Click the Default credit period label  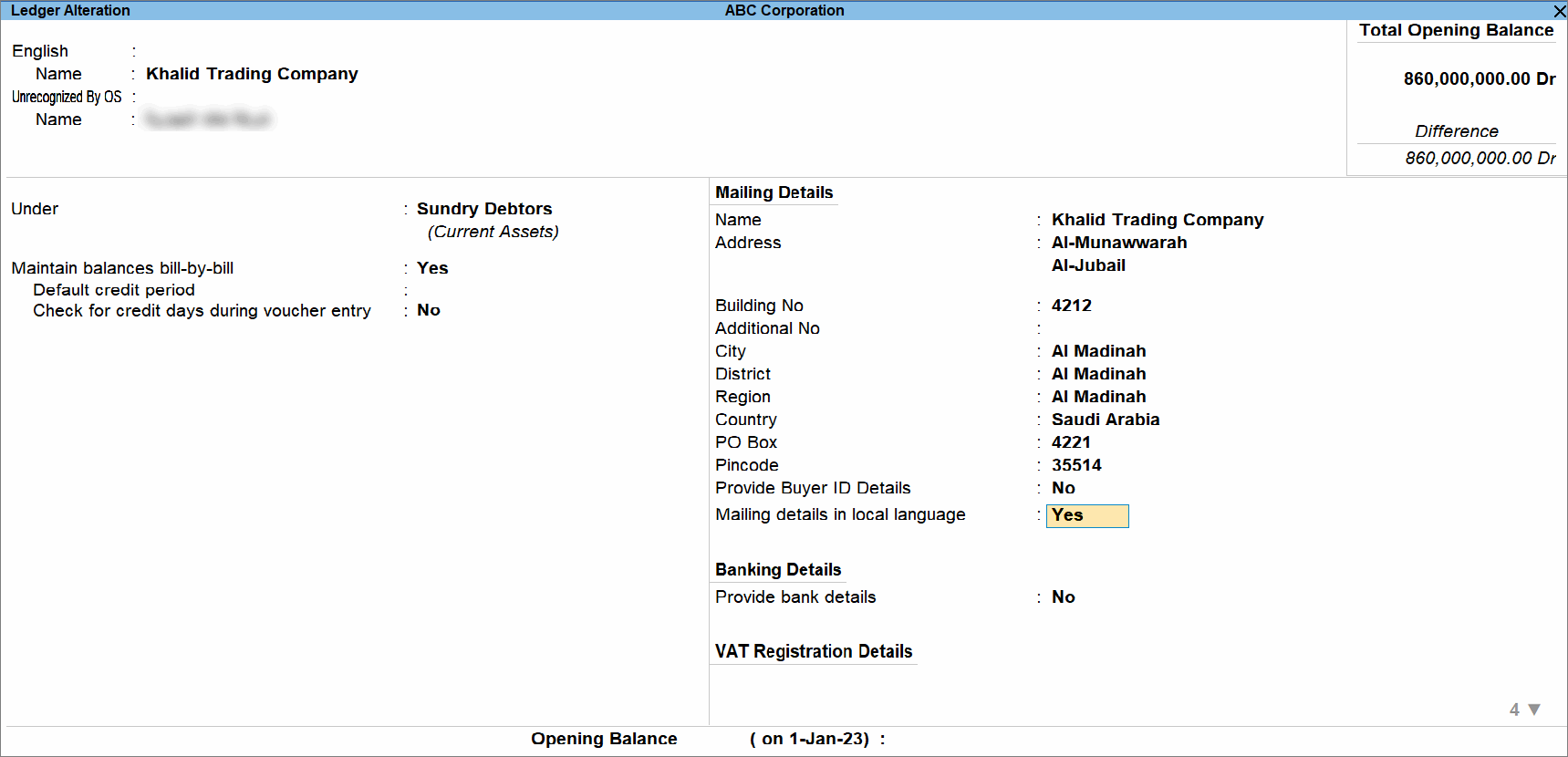[114, 290]
